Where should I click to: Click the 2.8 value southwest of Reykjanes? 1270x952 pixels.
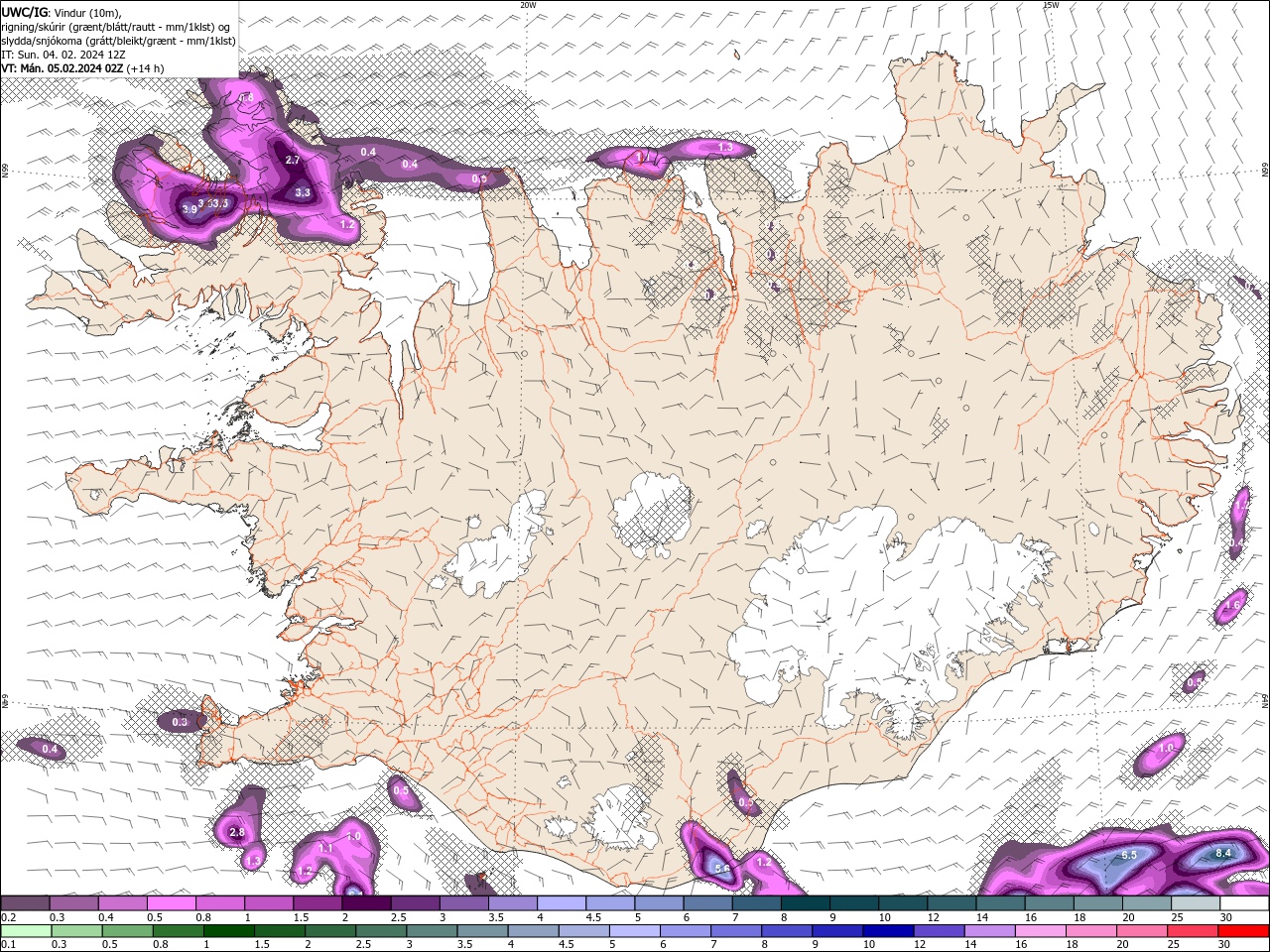click(x=237, y=832)
